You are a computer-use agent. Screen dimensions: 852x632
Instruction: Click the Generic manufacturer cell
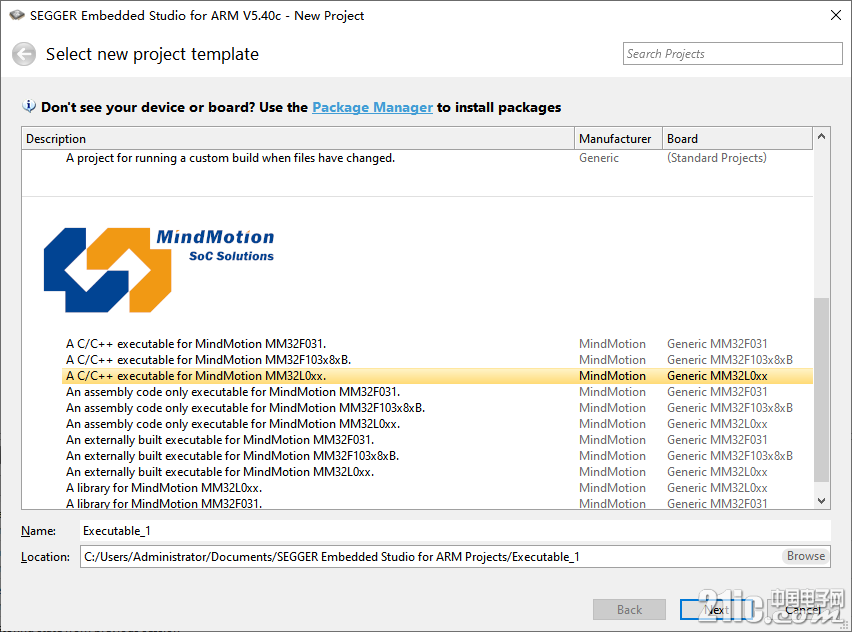pos(599,158)
